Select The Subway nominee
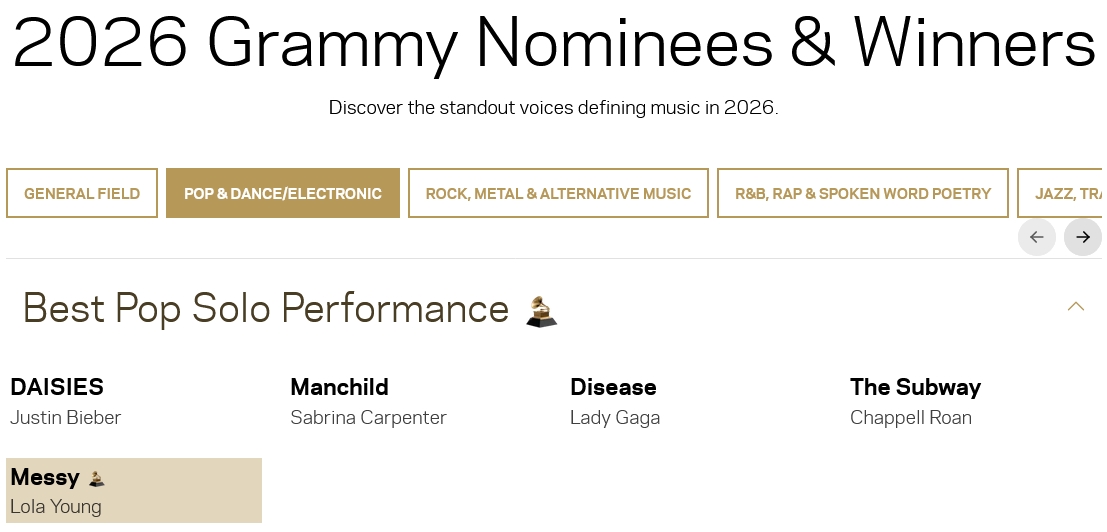 coord(915,387)
